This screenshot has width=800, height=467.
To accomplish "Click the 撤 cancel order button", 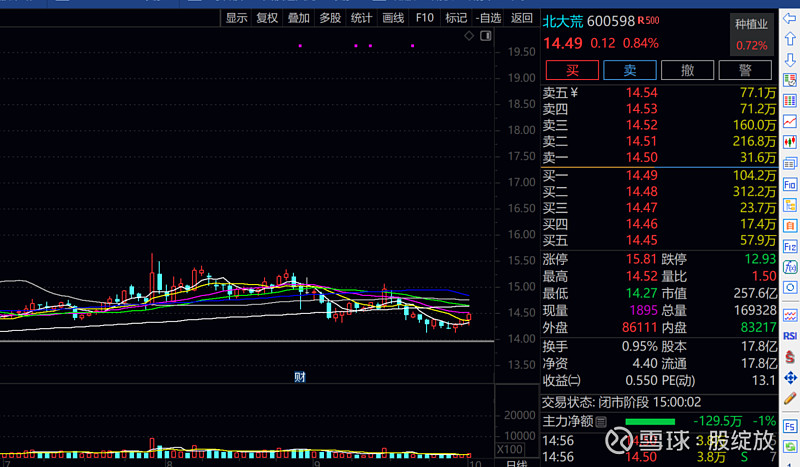I will click(x=687, y=70).
